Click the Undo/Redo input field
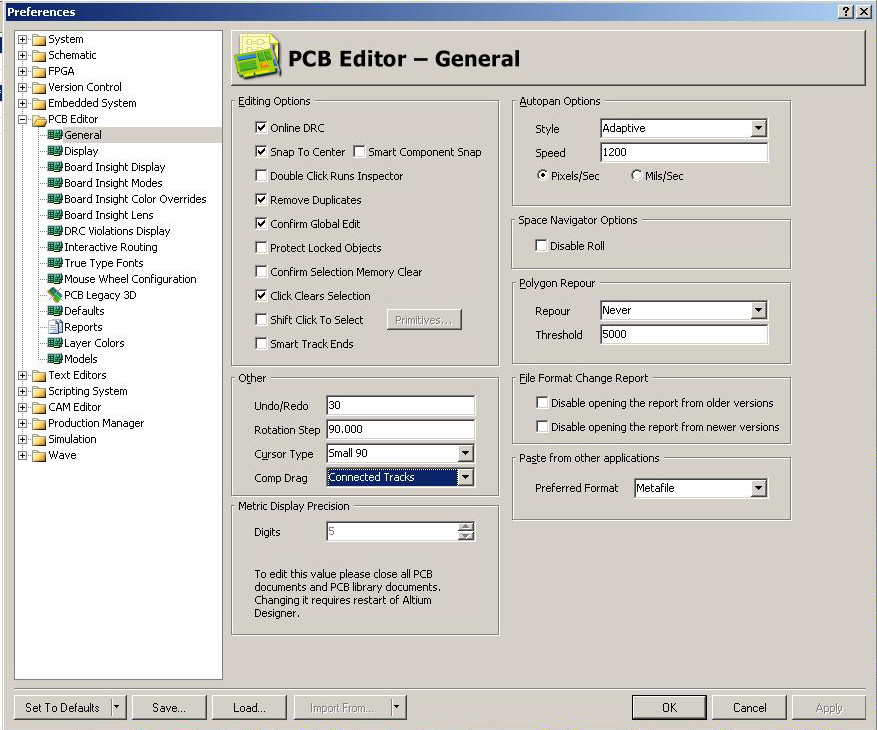The image size is (877, 730). coord(400,405)
